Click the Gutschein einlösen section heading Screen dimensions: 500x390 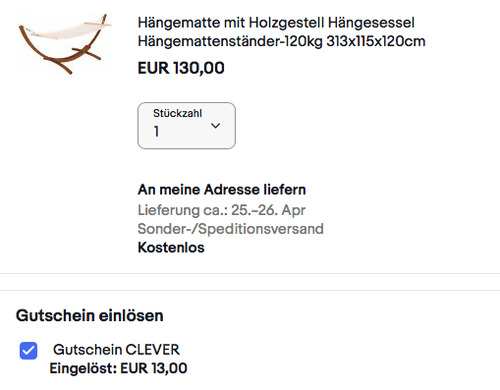(90, 316)
